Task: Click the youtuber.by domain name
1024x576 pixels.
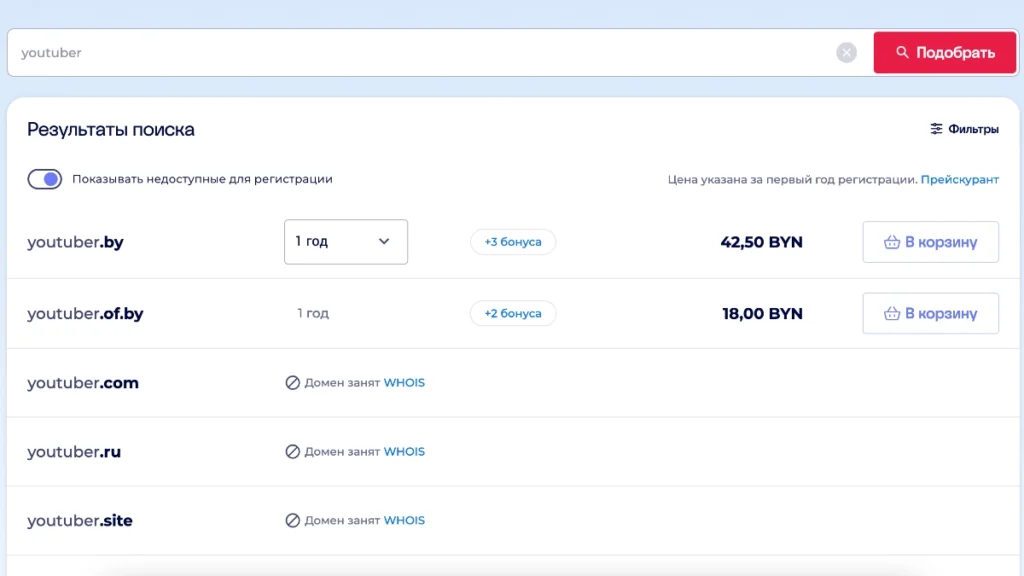Action: [x=75, y=242]
